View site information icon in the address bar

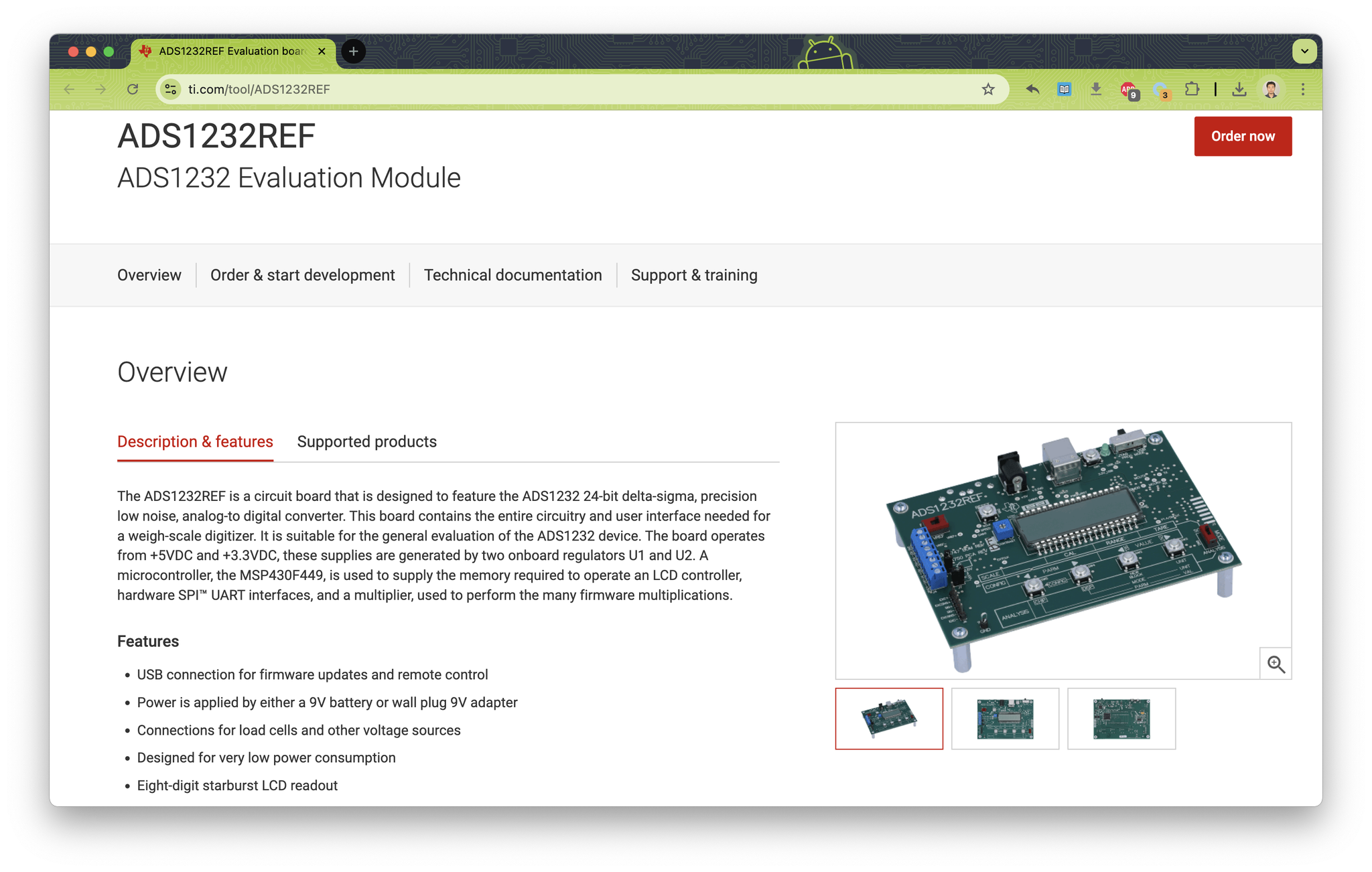pyautogui.click(x=171, y=89)
